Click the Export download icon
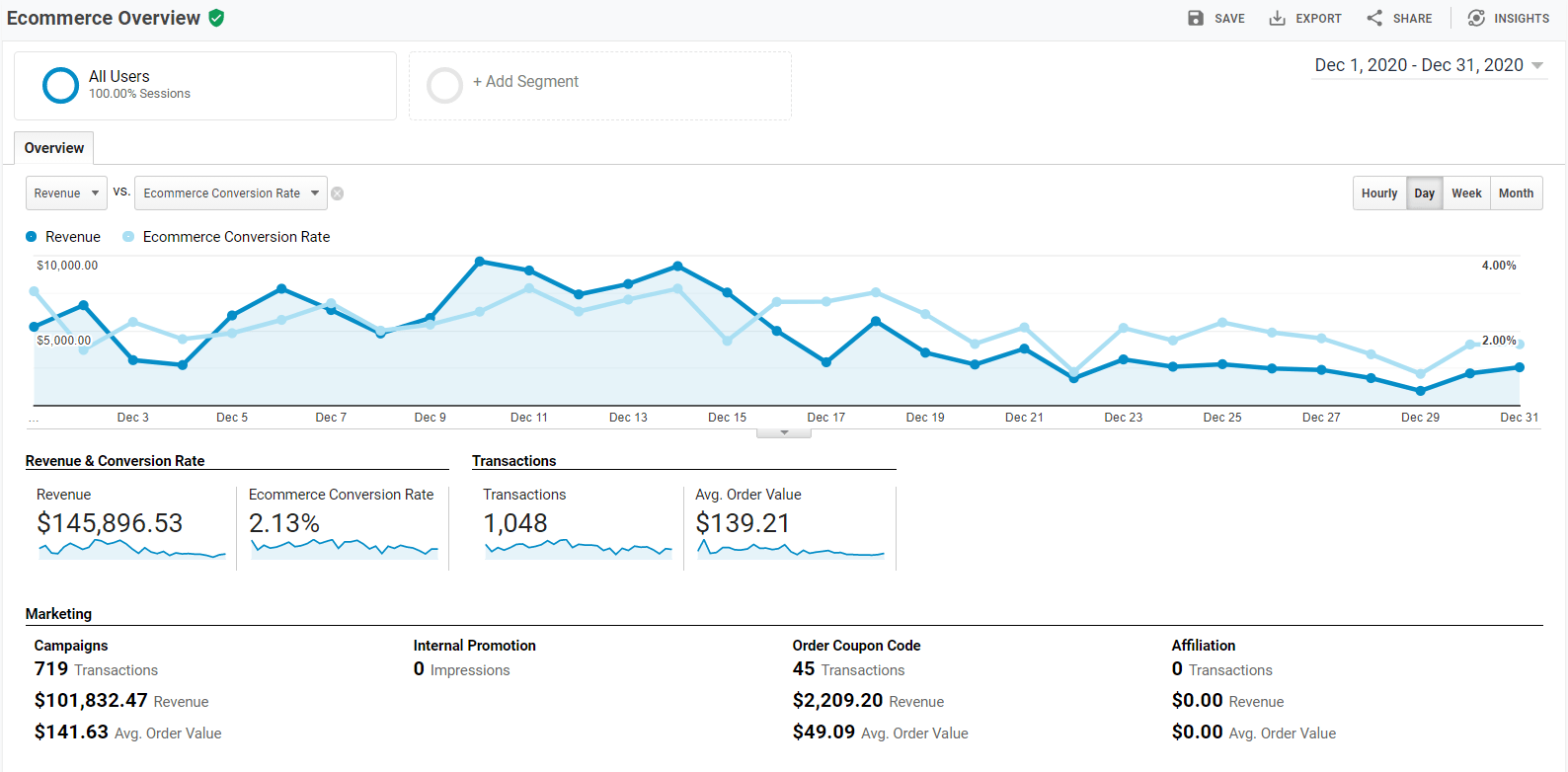1568x772 pixels. click(1277, 18)
